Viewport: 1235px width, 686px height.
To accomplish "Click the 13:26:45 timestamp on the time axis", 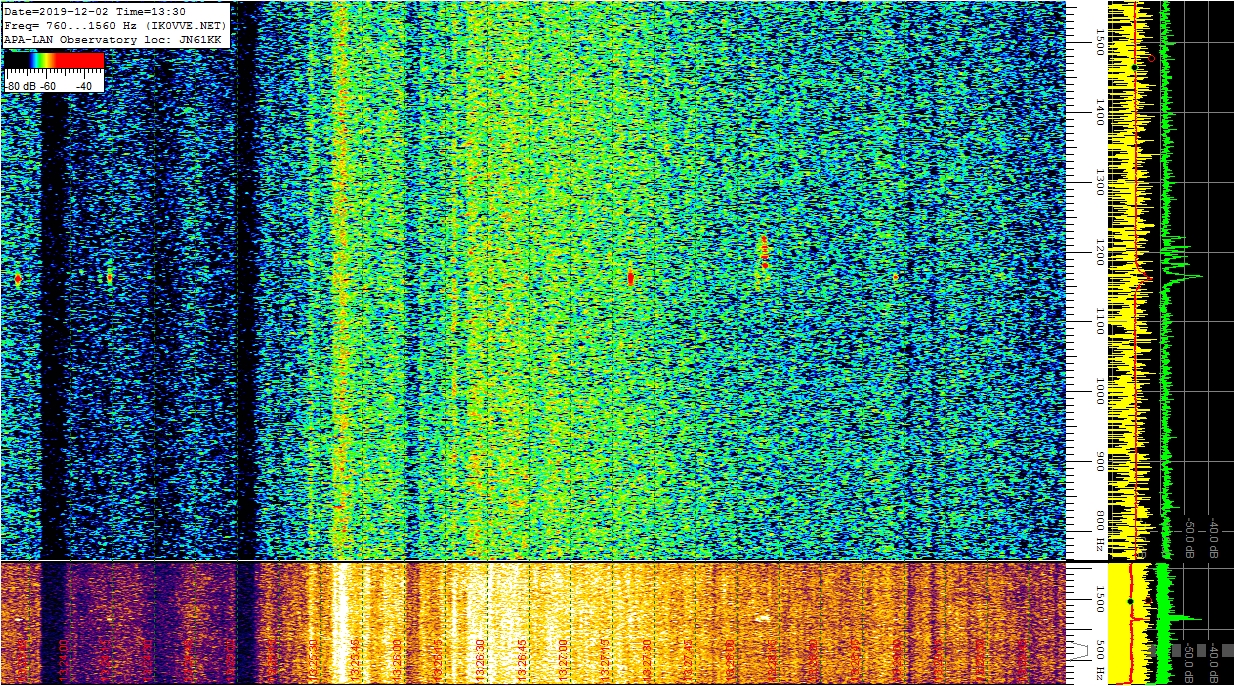I will (522, 659).
